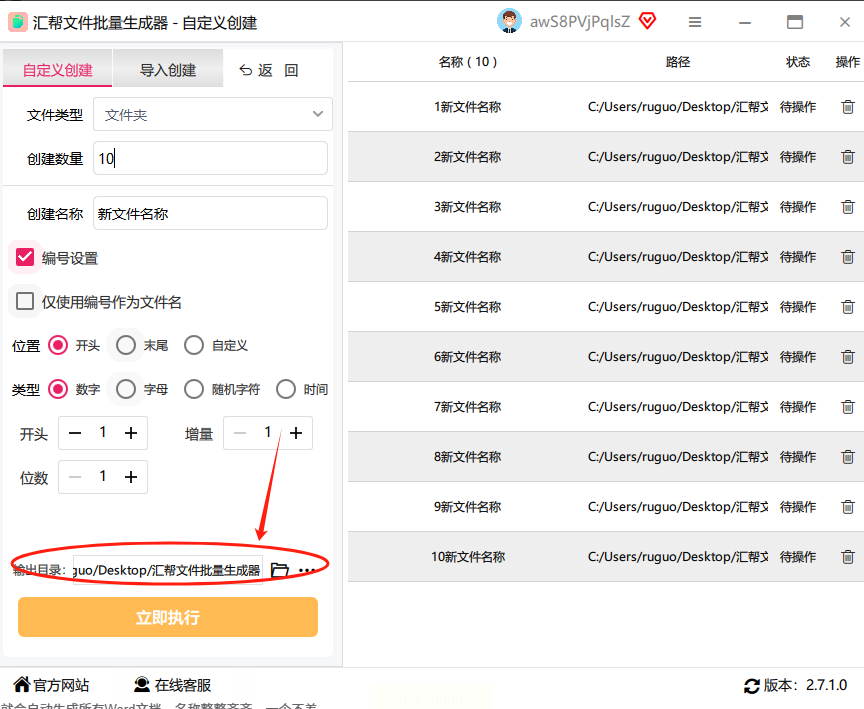This screenshot has width=864, height=709.
Task: Open the hamburger menu in title bar
Action: click(x=695, y=22)
